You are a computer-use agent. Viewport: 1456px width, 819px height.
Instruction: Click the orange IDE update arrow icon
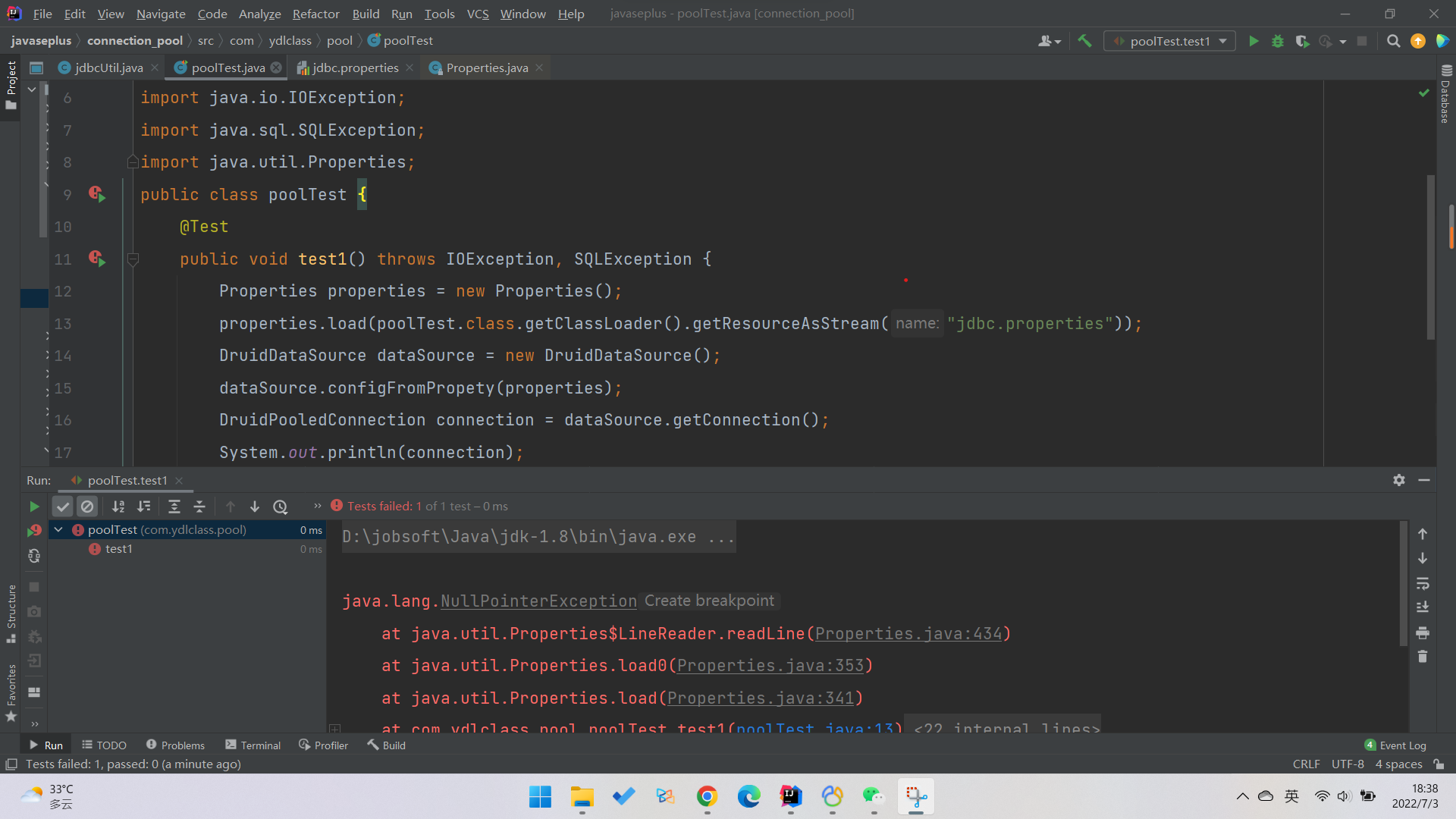(1417, 41)
